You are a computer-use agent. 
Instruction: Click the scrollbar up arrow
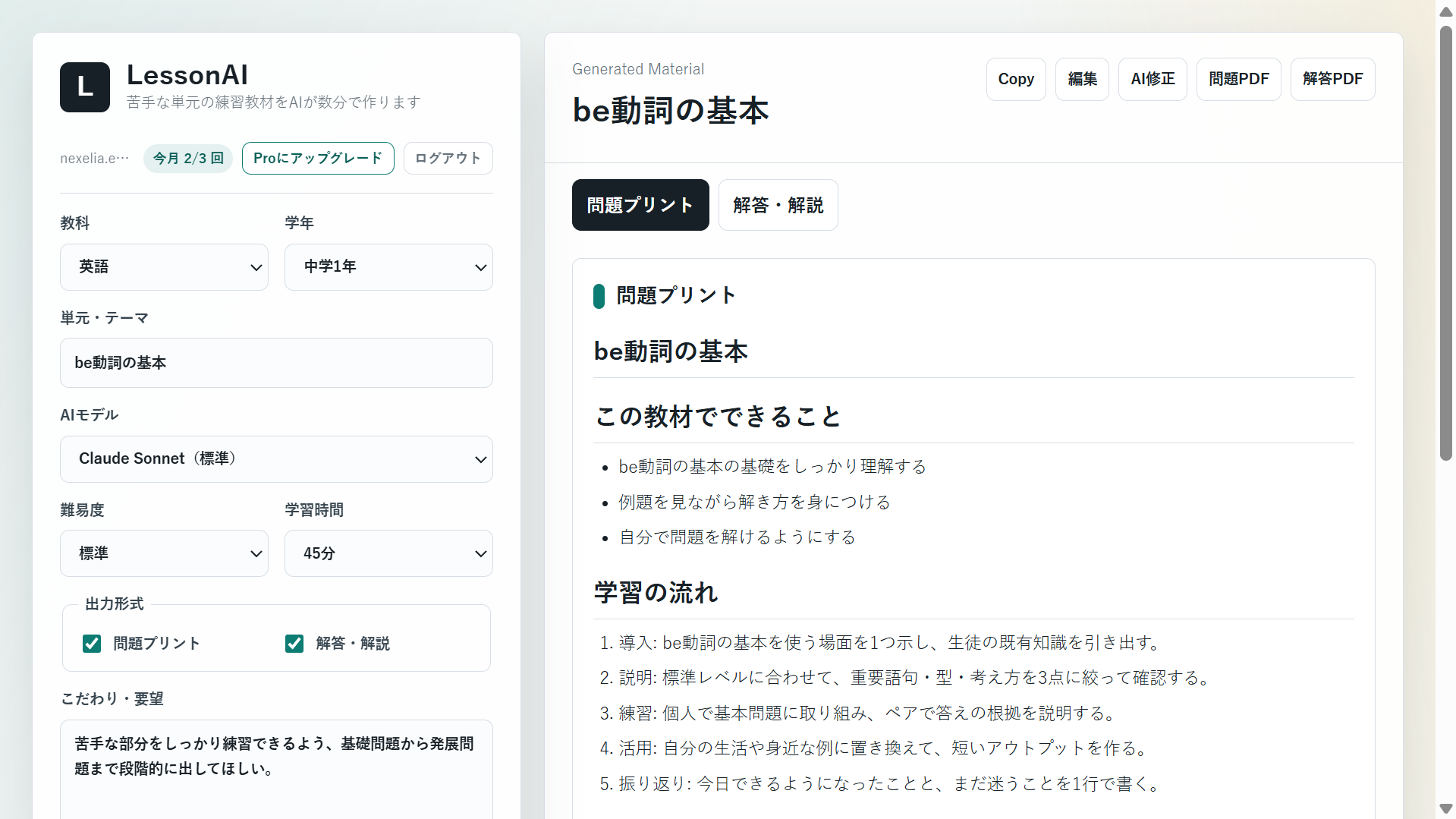tap(1446, 11)
